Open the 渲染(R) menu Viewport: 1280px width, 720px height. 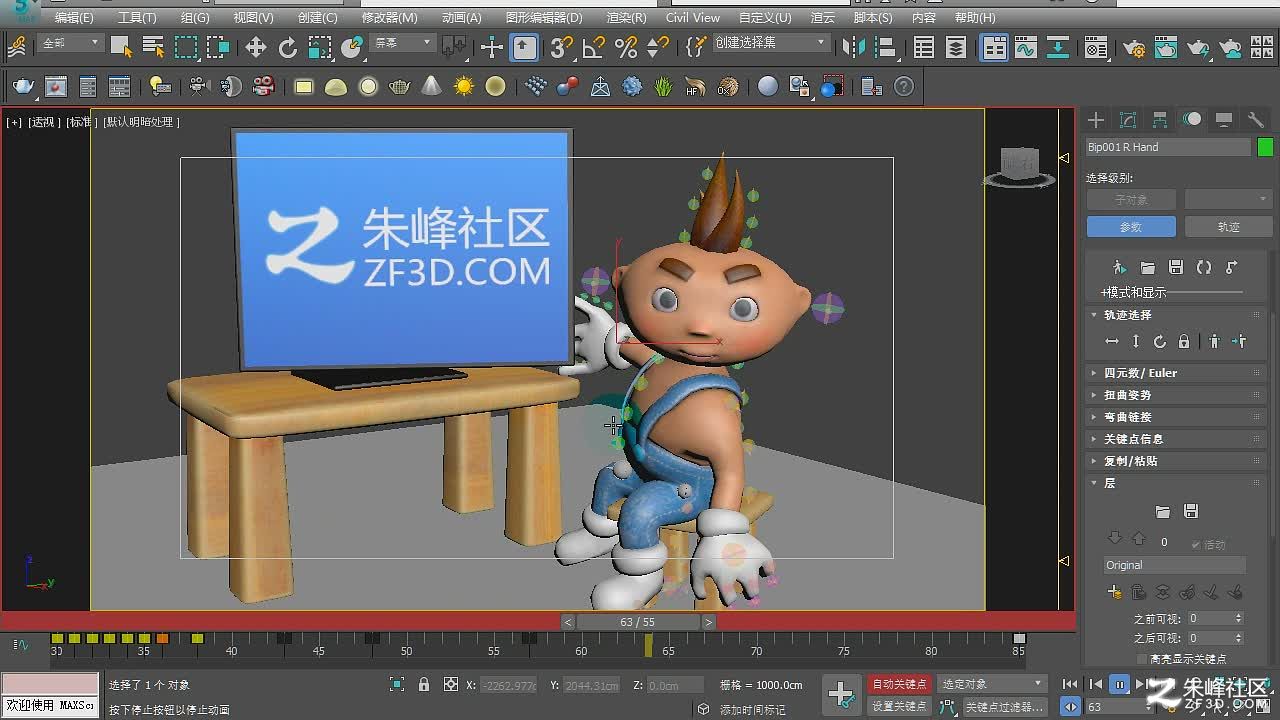[x=626, y=17]
